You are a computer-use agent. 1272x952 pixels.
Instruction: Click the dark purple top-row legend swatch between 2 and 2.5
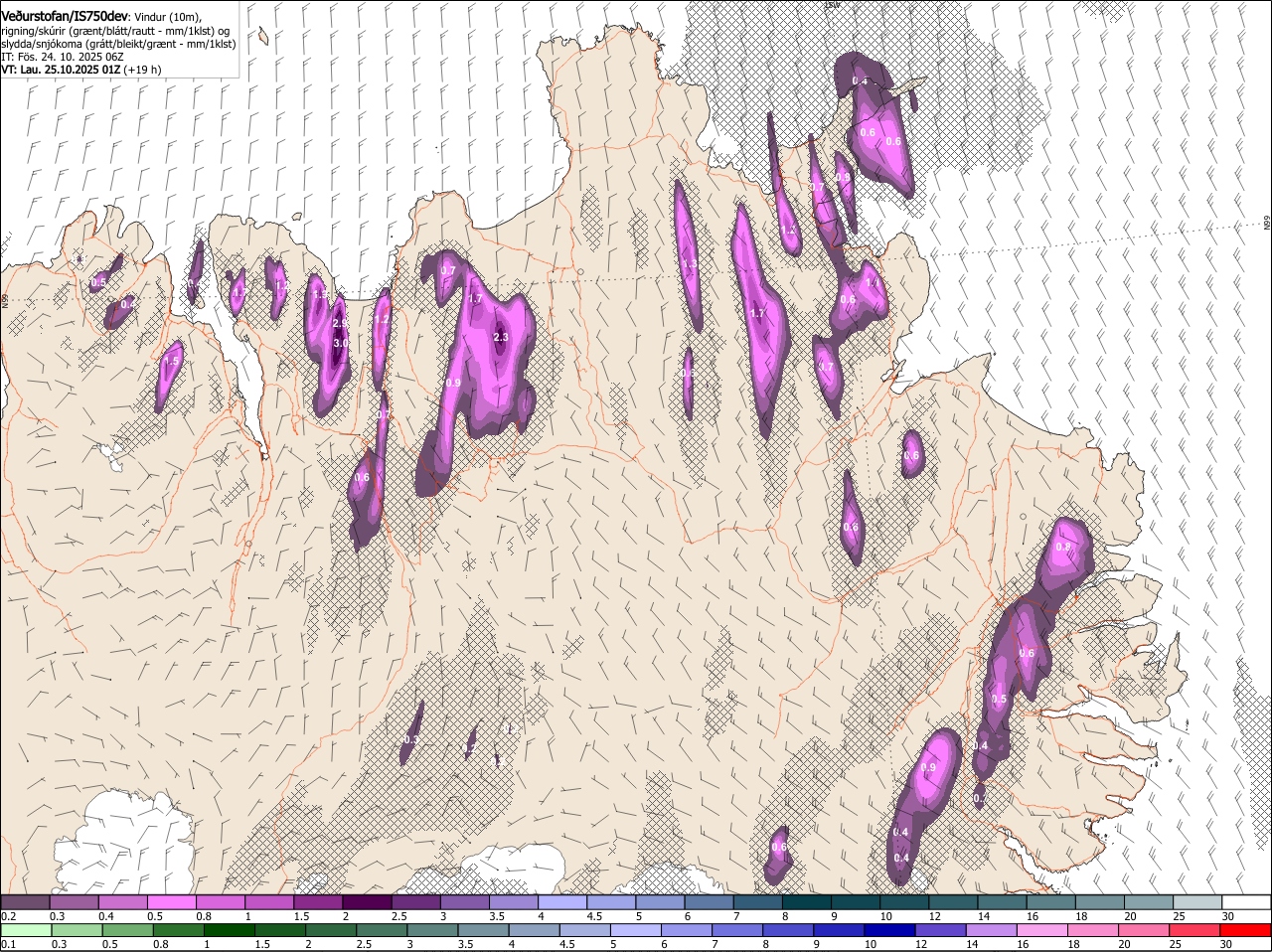point(367,901)
